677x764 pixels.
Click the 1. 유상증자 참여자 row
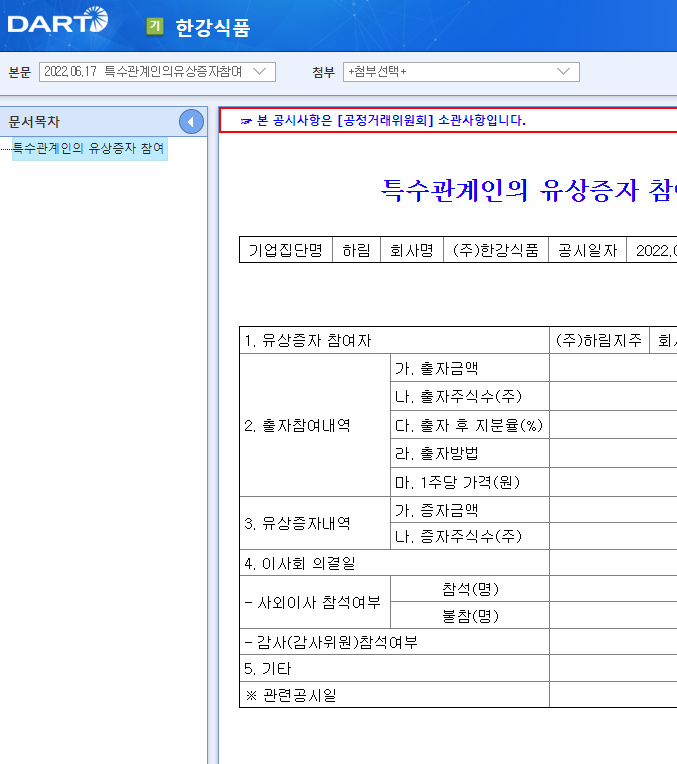[394, 340]
